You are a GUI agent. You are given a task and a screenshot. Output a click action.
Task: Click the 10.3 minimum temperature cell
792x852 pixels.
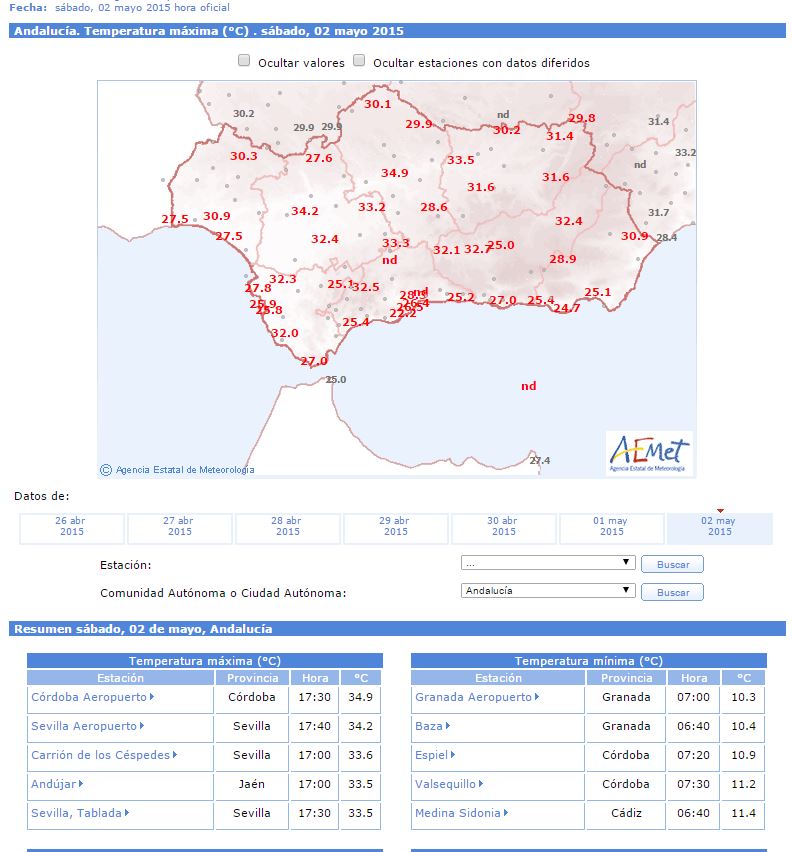coord(743,697)
